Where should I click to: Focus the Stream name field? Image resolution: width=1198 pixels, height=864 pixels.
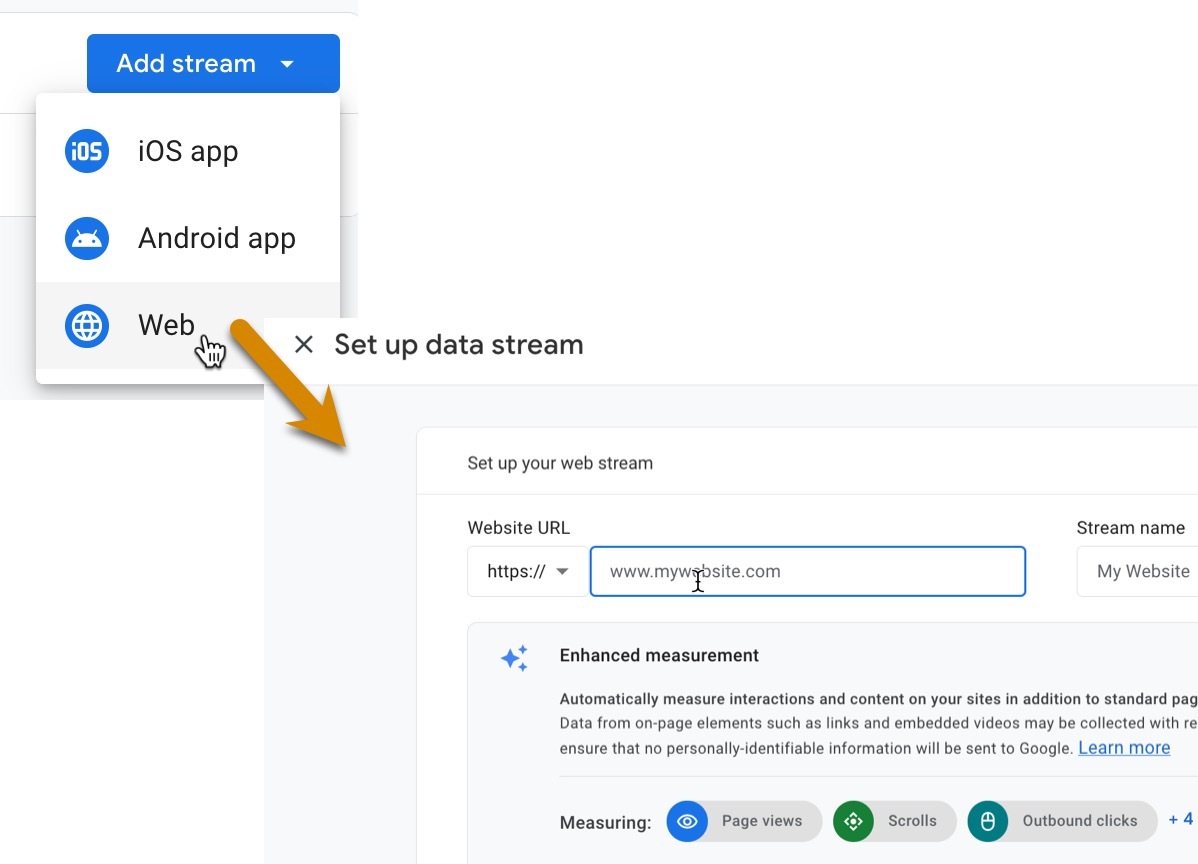click(x=1137, y=571)
